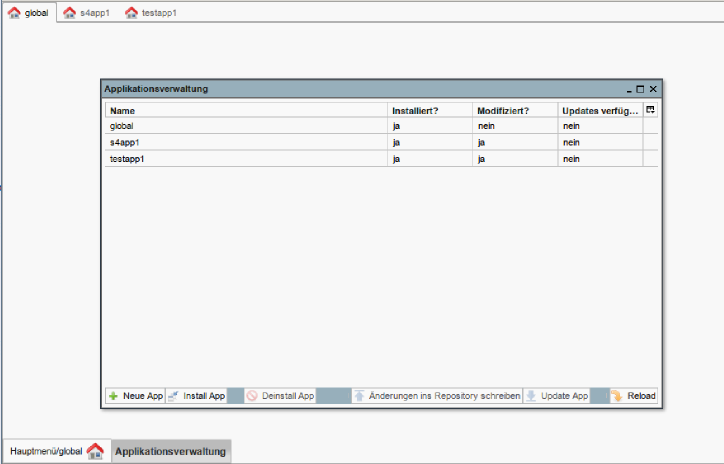Sort by the Name column header
Viewport: 724px width, 464px height.
pos(246,110)
